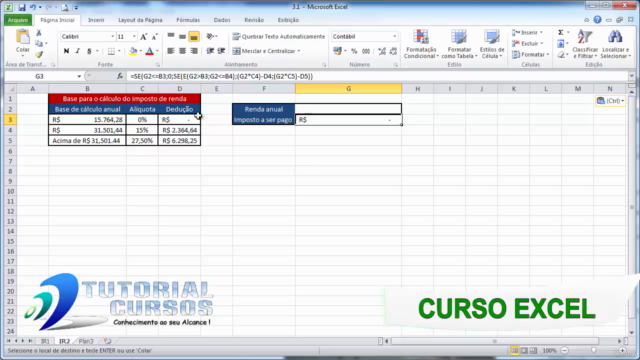Click Quebrar Texto Automaticamente
Image resolution: width=640 pixels, height=360 pixels.
(x=279, y=37)
